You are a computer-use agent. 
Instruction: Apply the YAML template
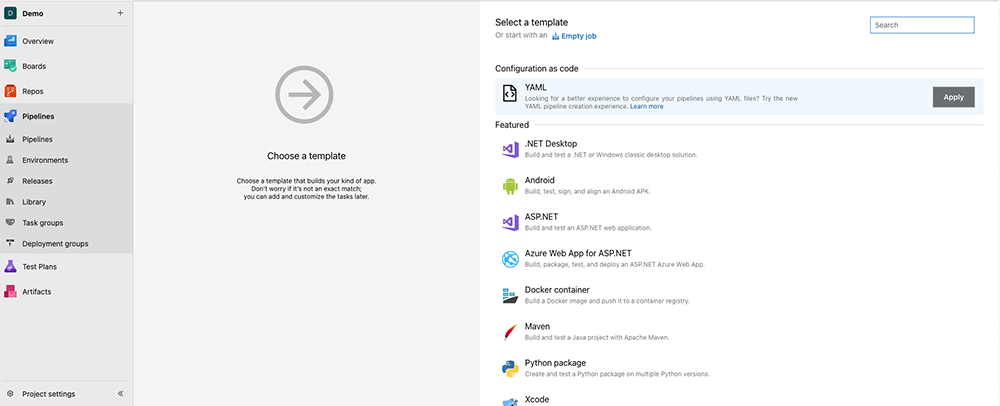click(953, 97)
